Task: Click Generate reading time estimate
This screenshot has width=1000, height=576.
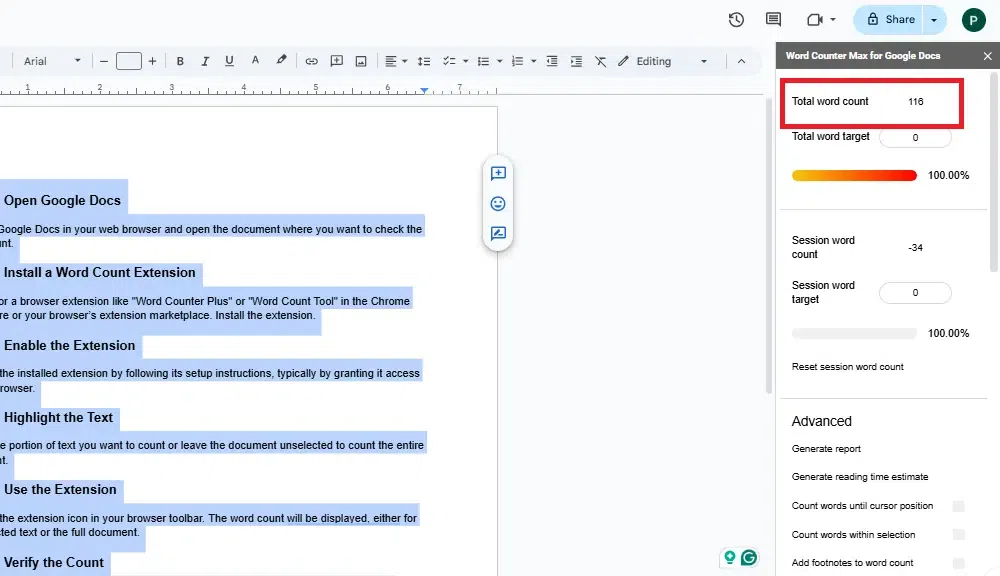Action: [x=860, y=477]
